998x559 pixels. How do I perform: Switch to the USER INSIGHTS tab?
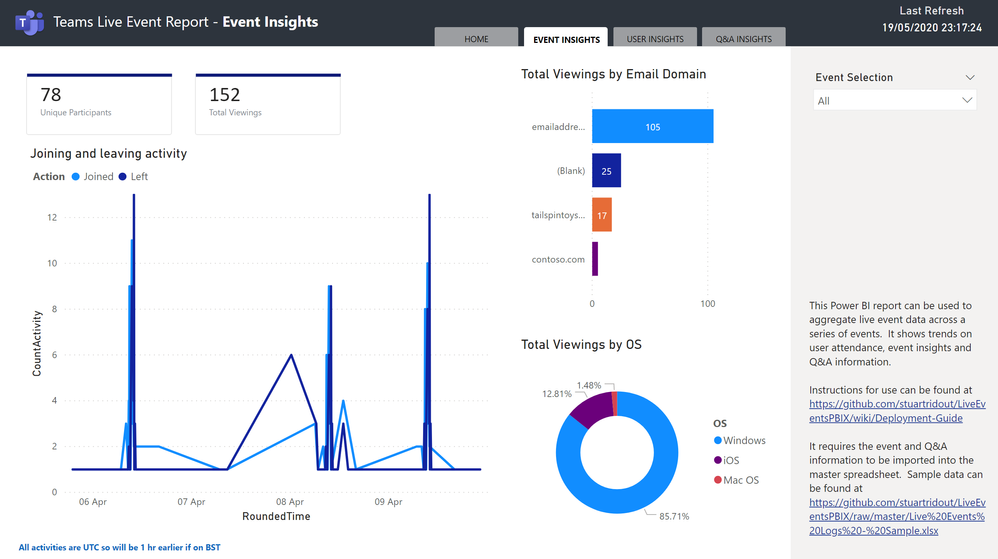655,38
